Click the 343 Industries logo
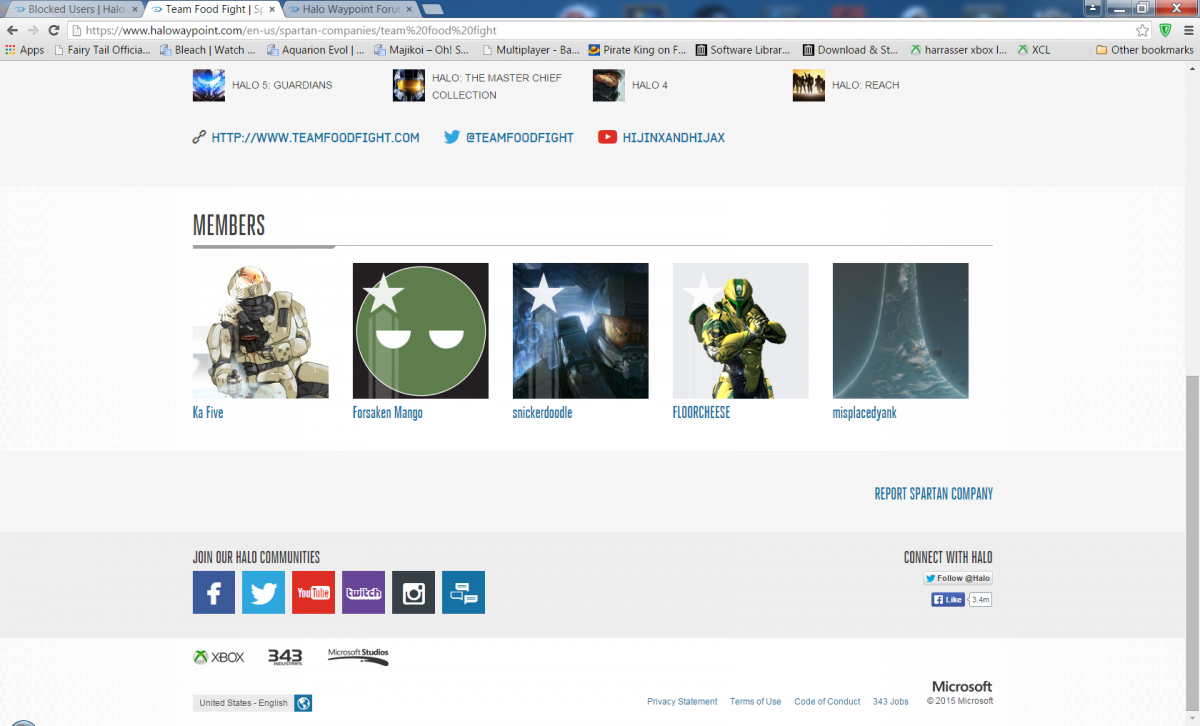The height and width of the screenshot is (726, 1200). [285, 657]
